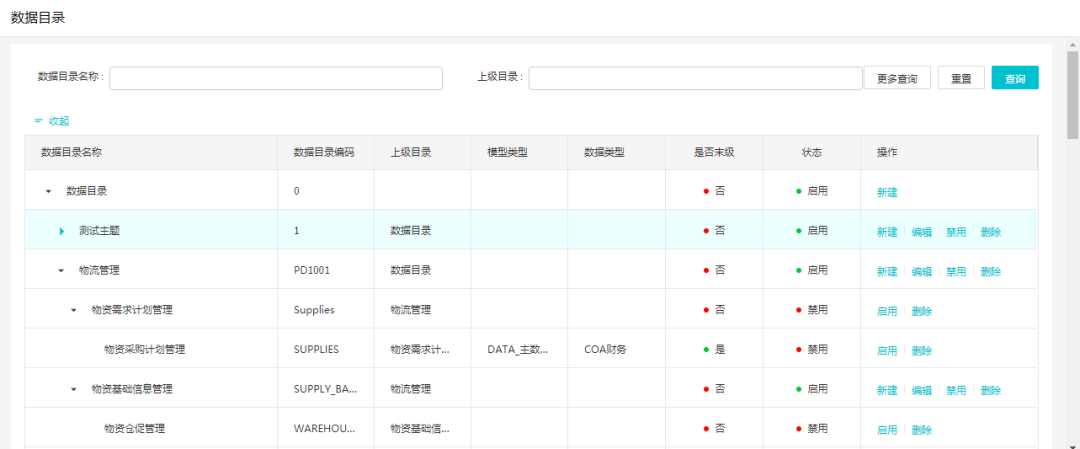The height and width of the screenshot is (449, 1080).
Task: Click the 状态 column header
Action: click(x=812, y=152)
